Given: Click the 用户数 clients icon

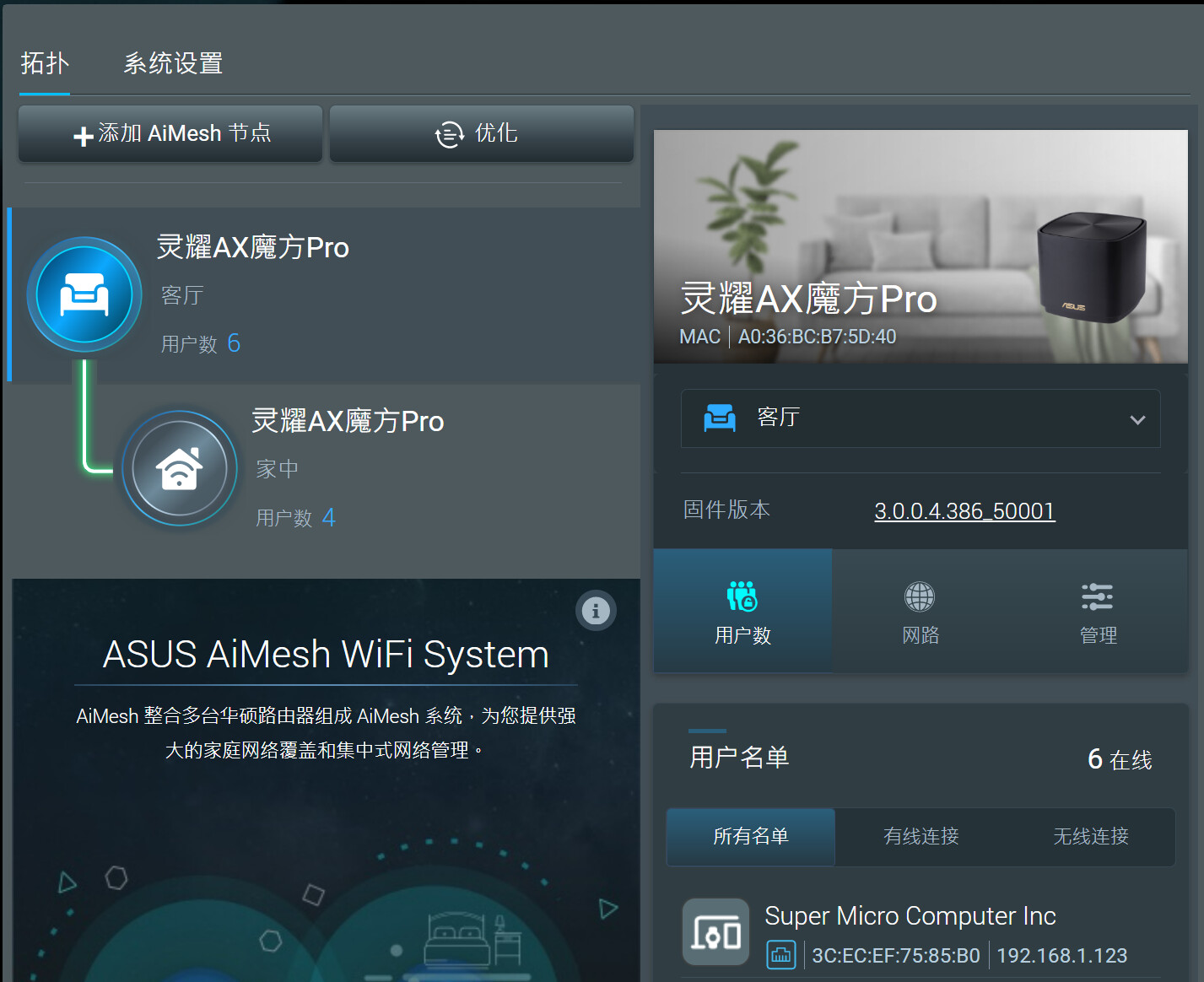Looking at the screenshot, I should 742,596.
